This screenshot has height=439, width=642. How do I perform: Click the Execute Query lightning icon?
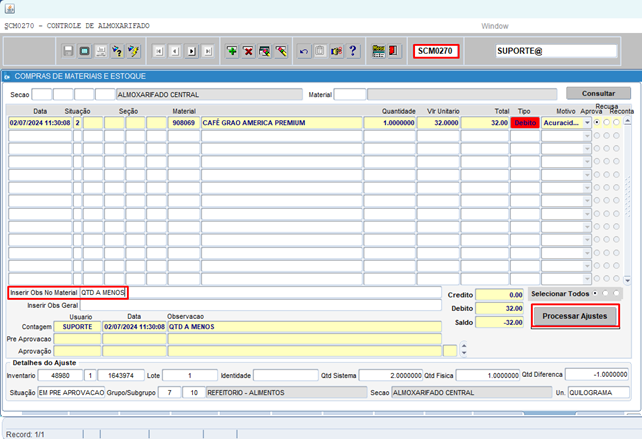133,51
